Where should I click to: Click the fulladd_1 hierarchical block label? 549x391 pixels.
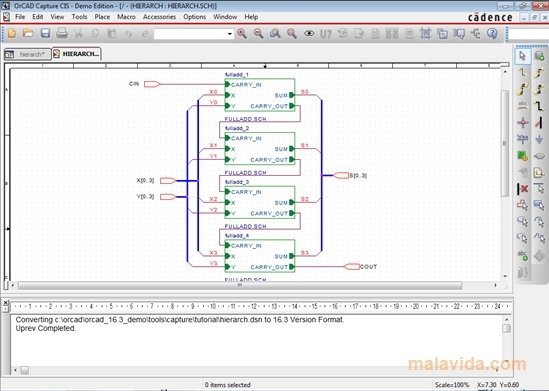[237, 75]
